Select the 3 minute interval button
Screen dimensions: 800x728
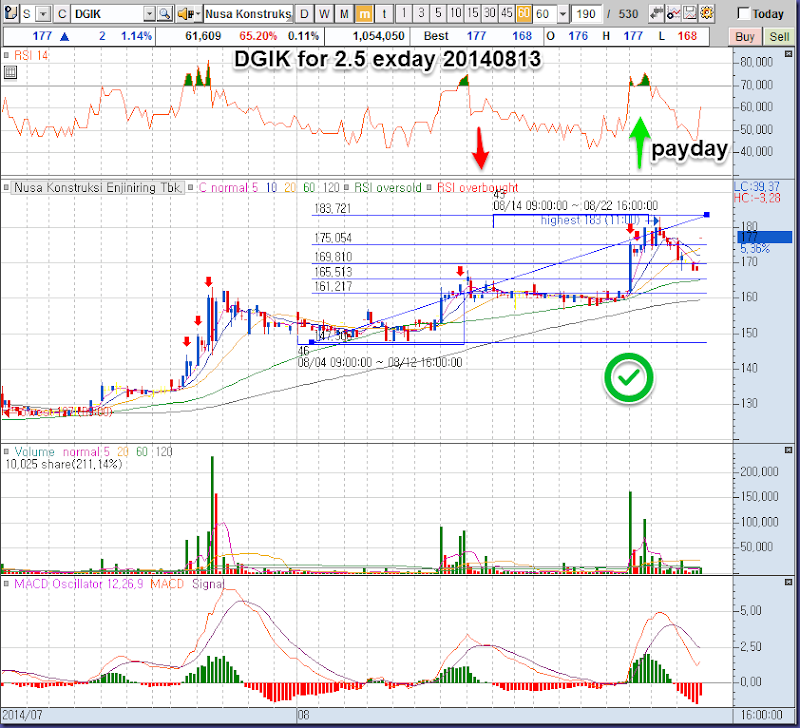click(421, 13)
